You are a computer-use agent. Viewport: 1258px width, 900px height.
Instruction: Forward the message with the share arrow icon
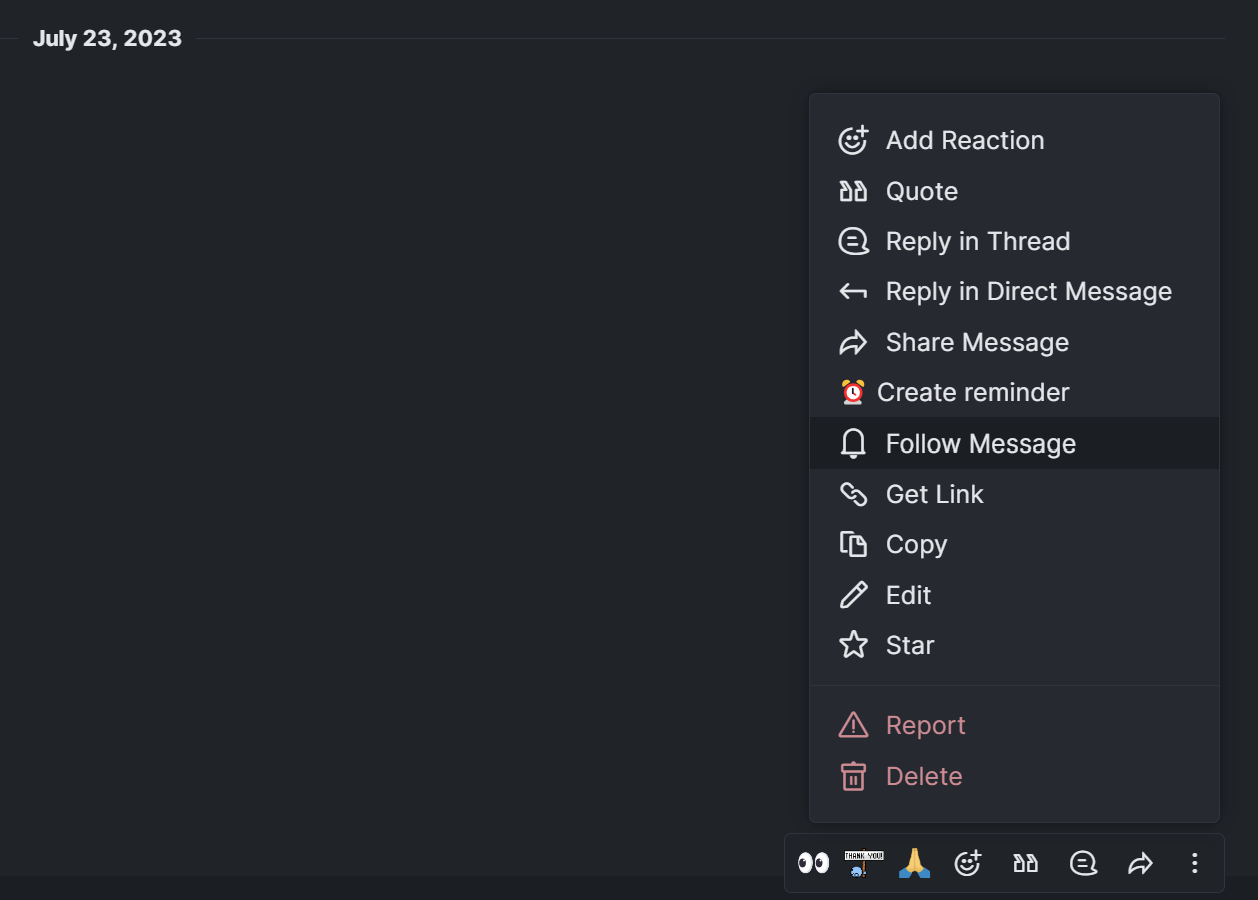1140,862
